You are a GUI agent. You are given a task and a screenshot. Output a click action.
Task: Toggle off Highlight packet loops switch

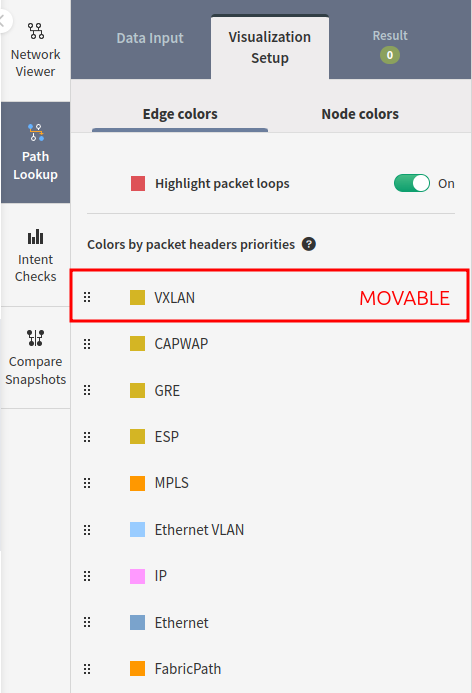tap(412, 183)
